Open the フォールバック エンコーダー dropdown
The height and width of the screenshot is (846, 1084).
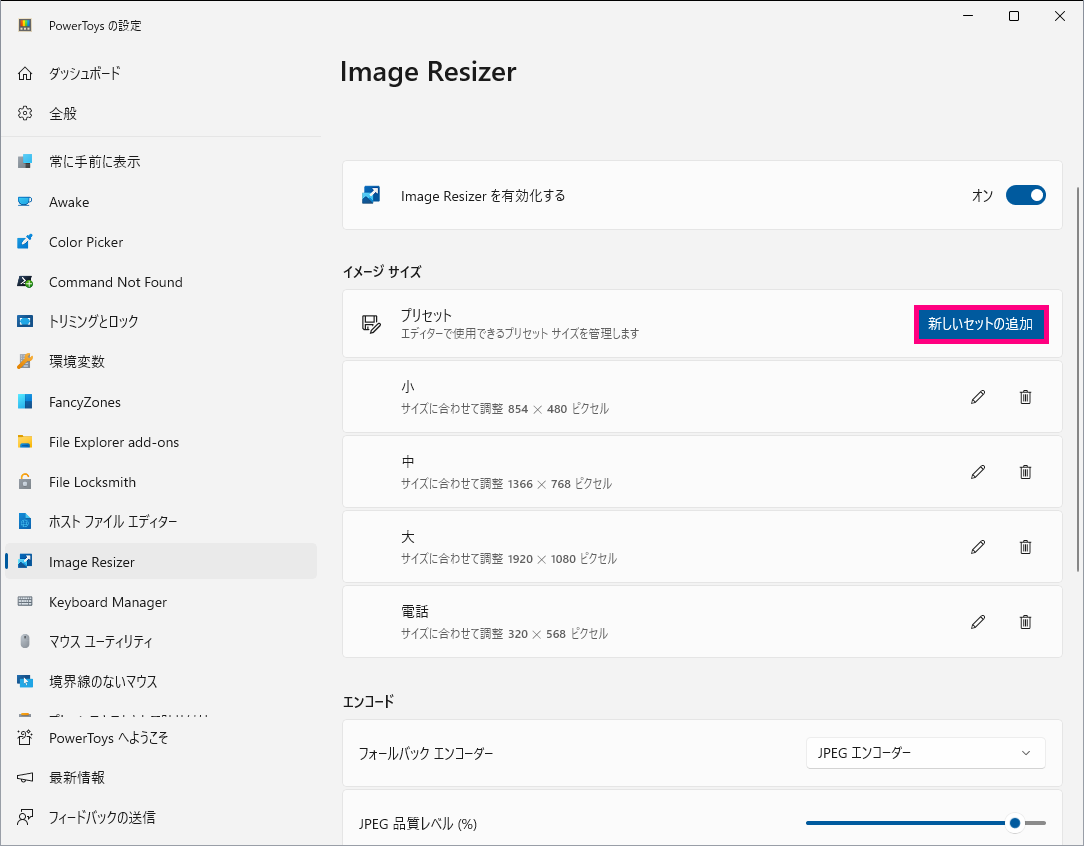coord(926,753)
